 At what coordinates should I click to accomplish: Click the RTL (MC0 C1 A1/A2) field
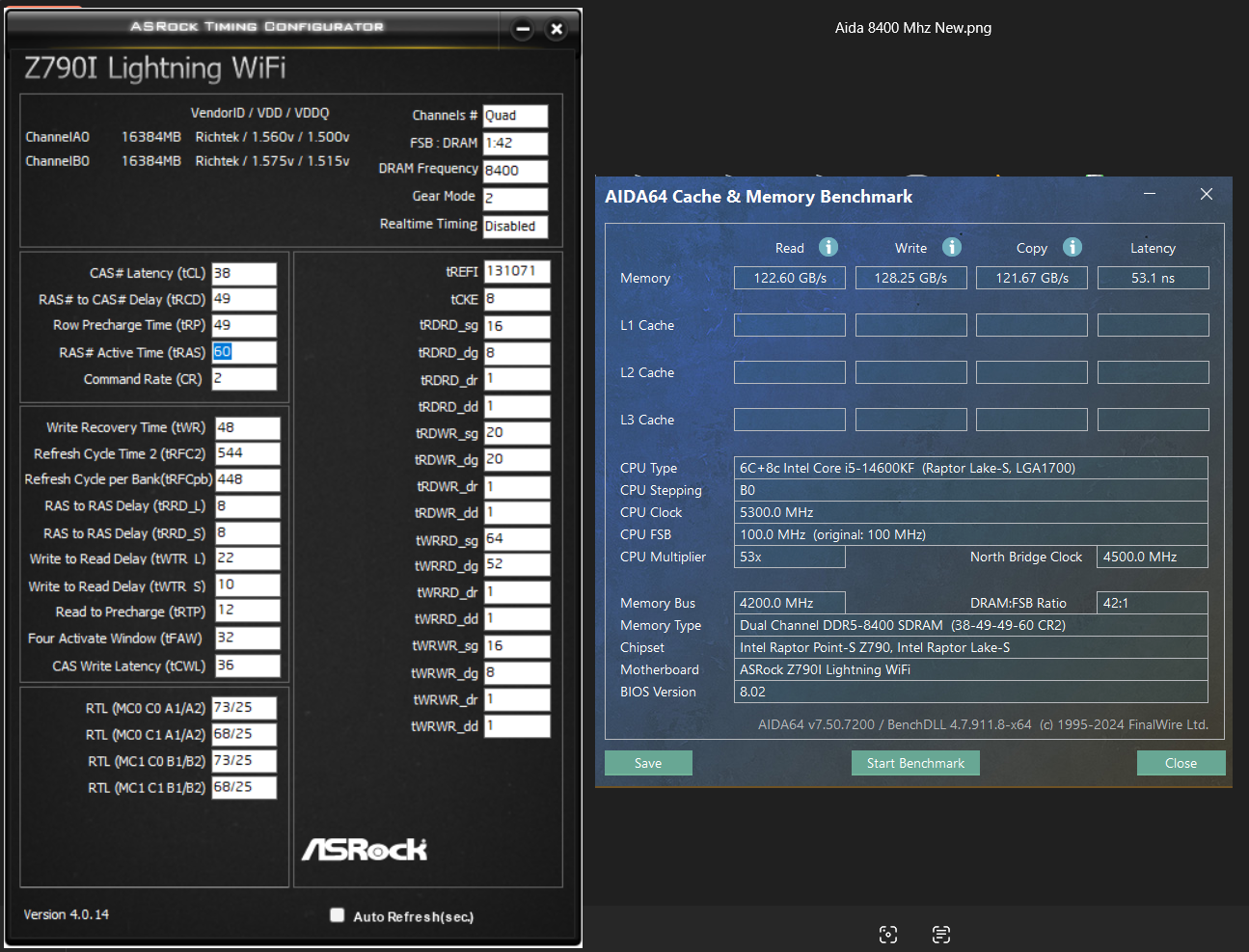[244, 734]
